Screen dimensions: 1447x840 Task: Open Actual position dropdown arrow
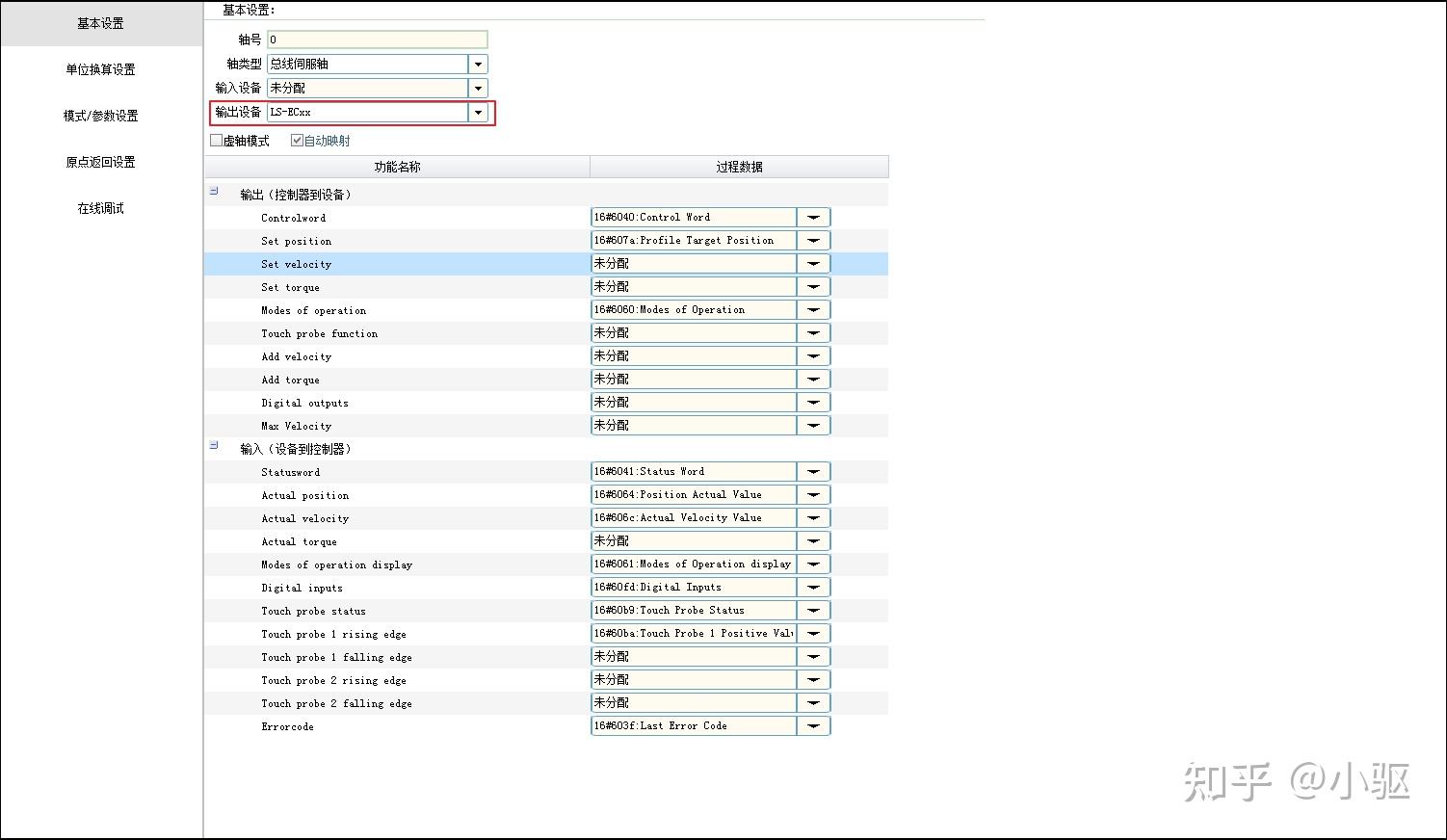point(813,495)
